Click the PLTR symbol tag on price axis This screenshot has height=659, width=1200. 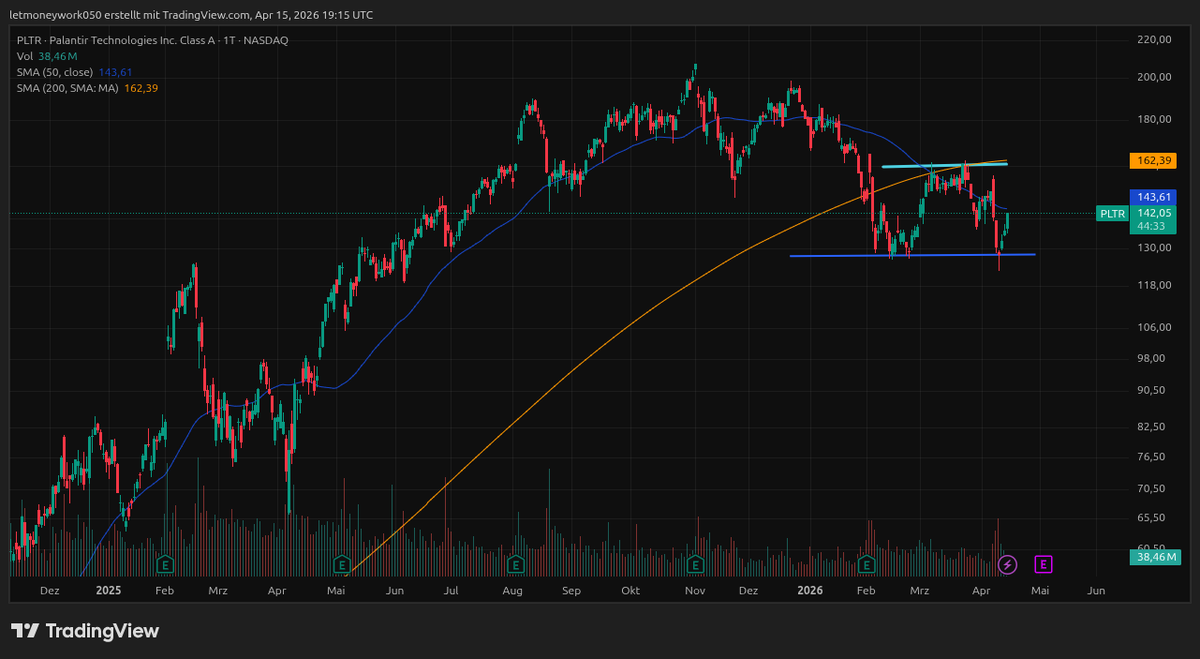[x=1111, y=213]
